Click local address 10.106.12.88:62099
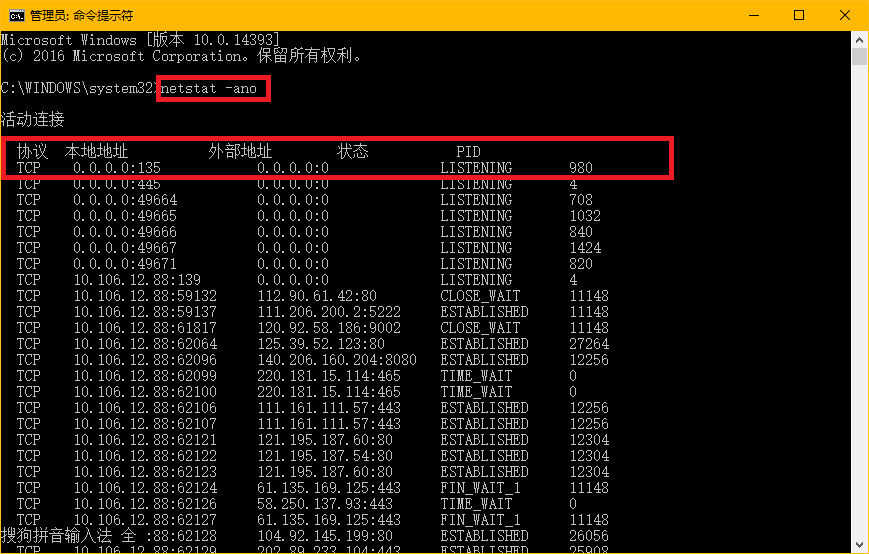 pos(145,377)
